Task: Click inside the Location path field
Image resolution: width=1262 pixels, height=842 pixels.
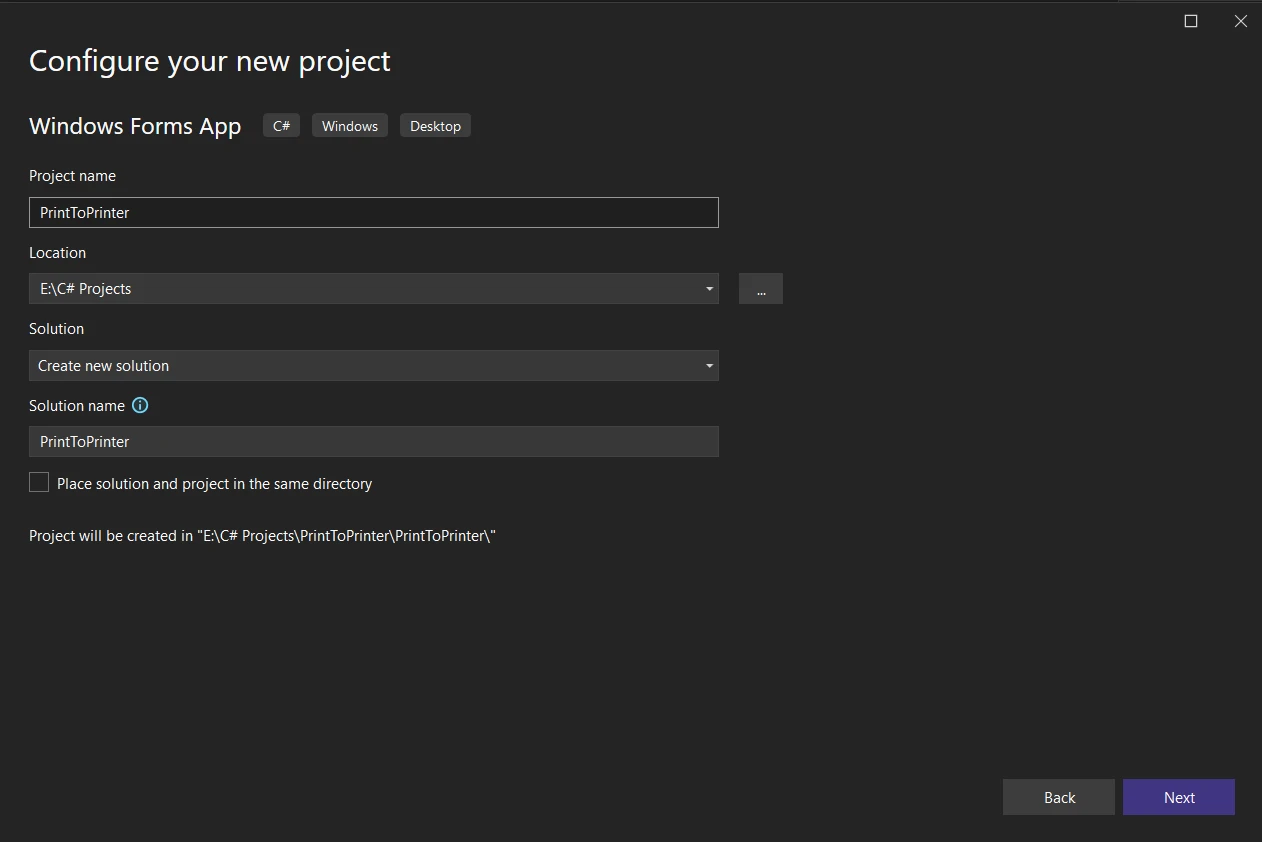Action: click(x=360, y=289)
